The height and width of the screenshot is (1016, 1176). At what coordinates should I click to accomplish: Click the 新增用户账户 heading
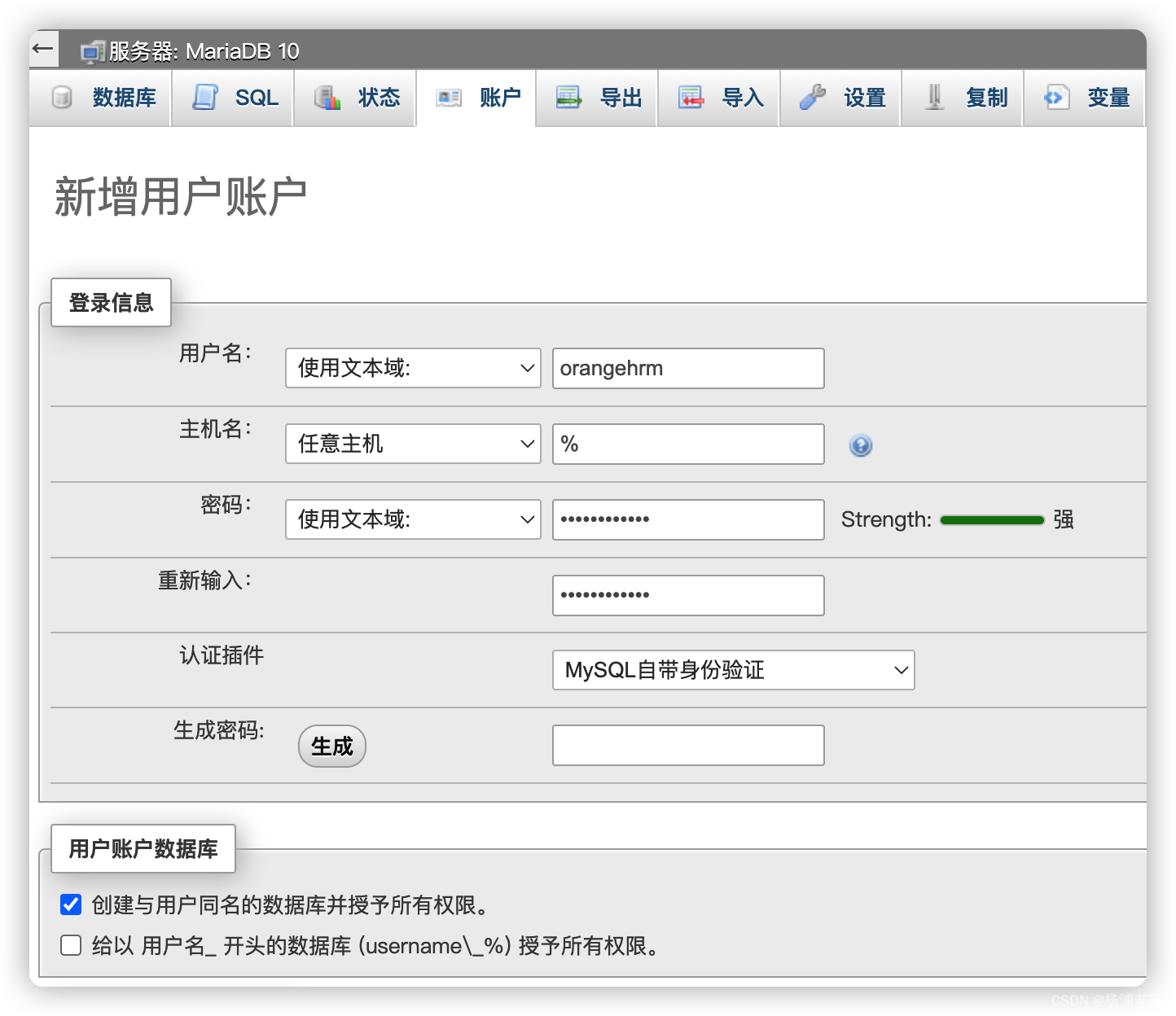pyautogui.click(x=180, y=196)
